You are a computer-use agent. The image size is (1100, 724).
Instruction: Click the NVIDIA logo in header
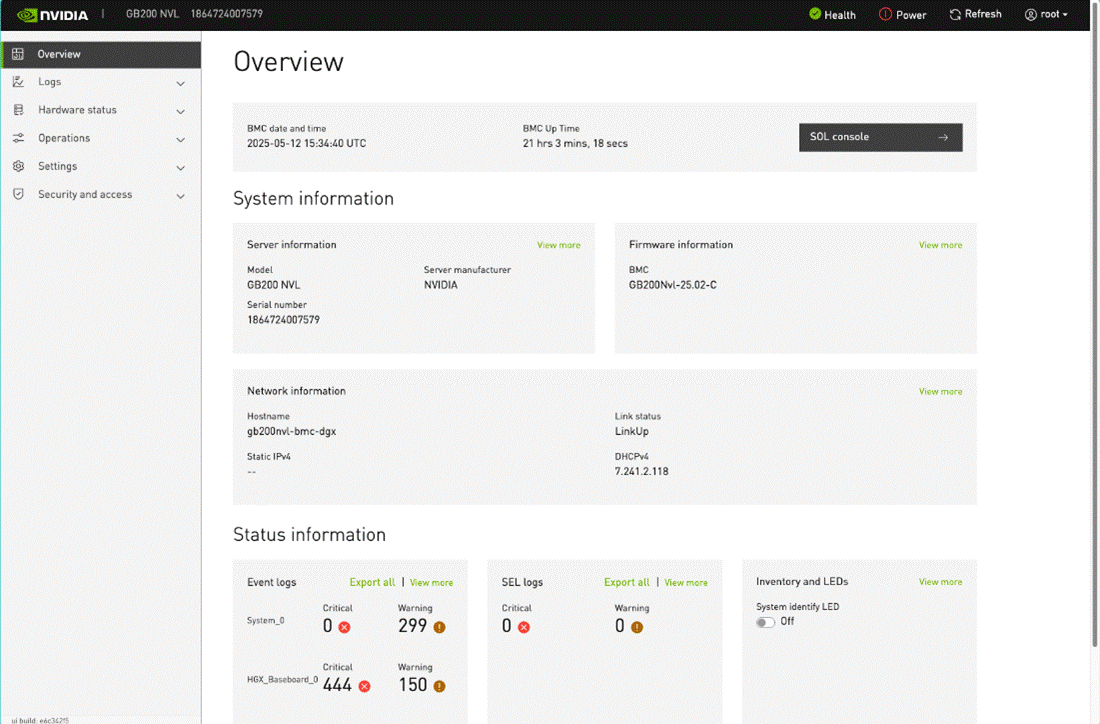point(53,15)
